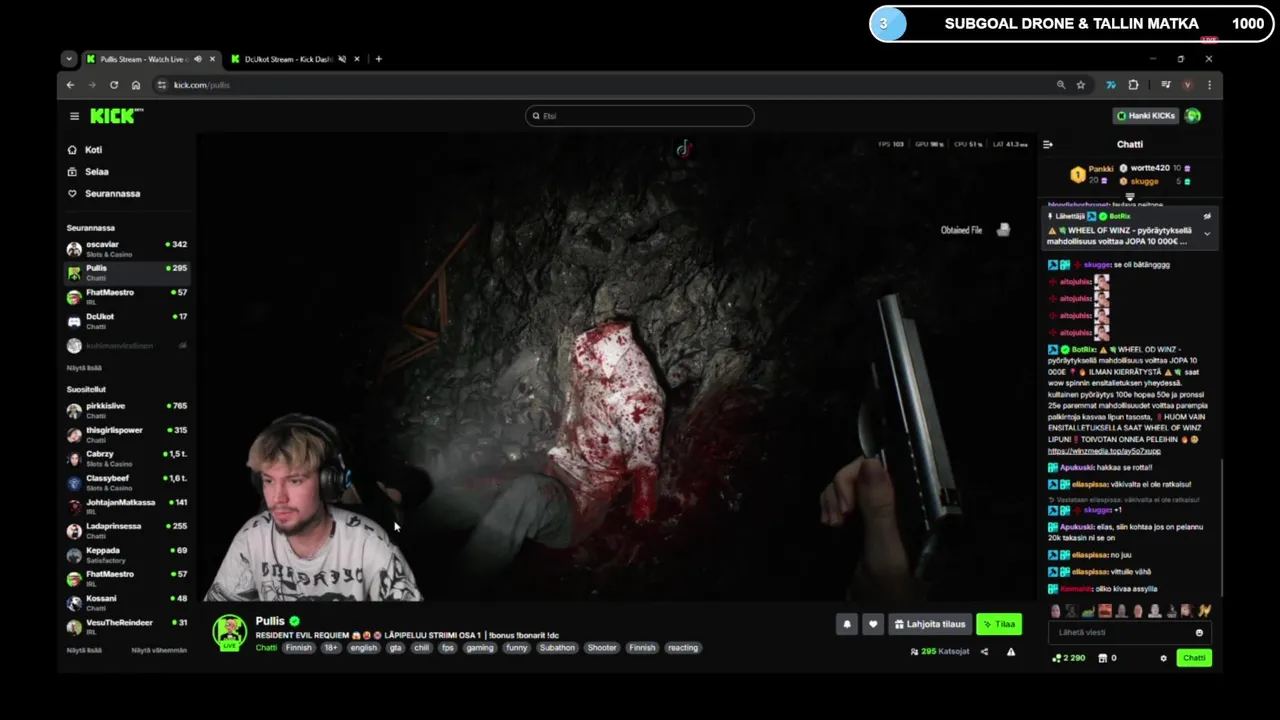Click the Hanki KICKs button
The image size is (1280, 720).
click(x=1146, y=116)
